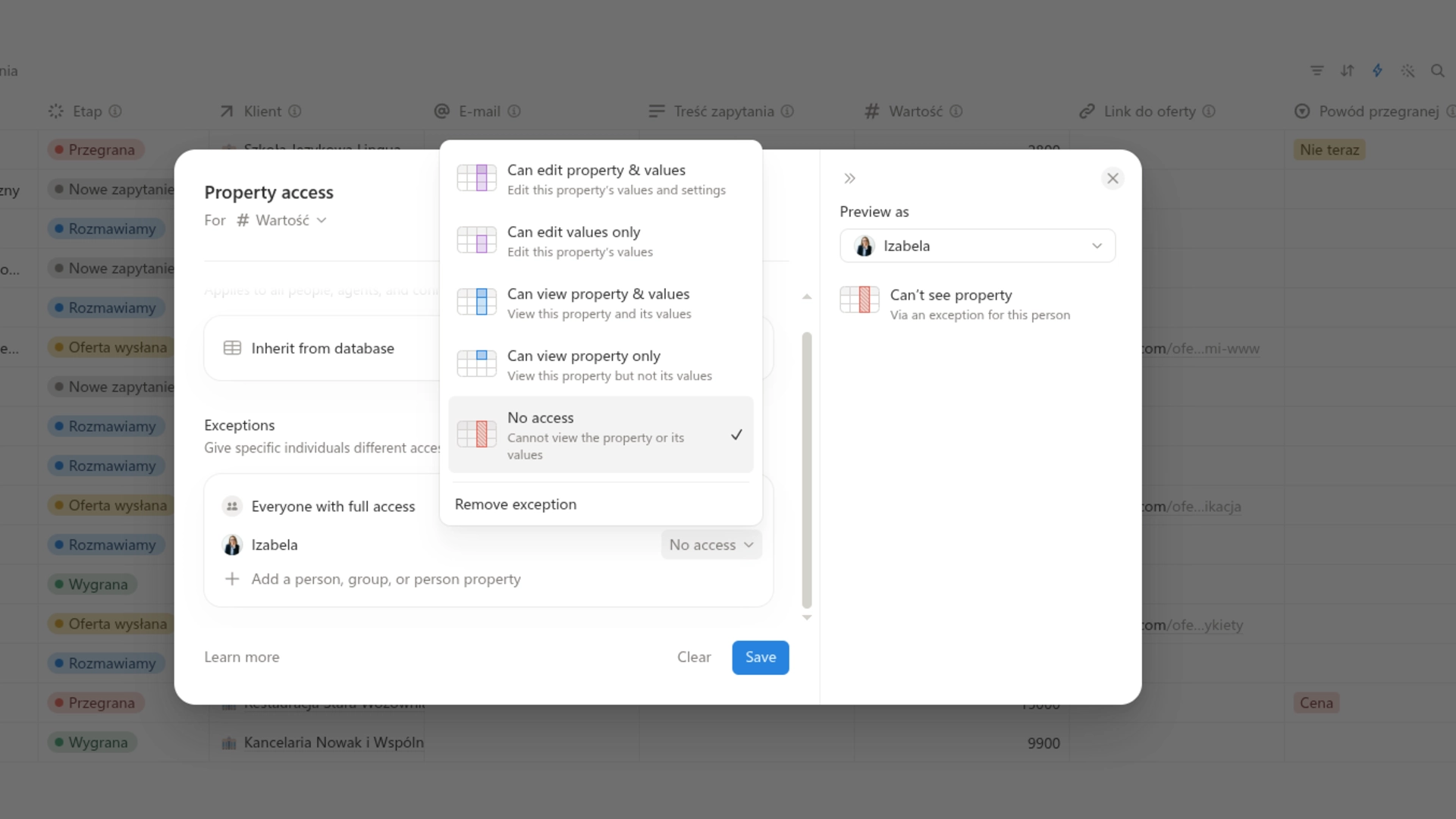The height and width of the screenshot is (819, 1456).
Task: Click the Clear button
Action: 694,657
